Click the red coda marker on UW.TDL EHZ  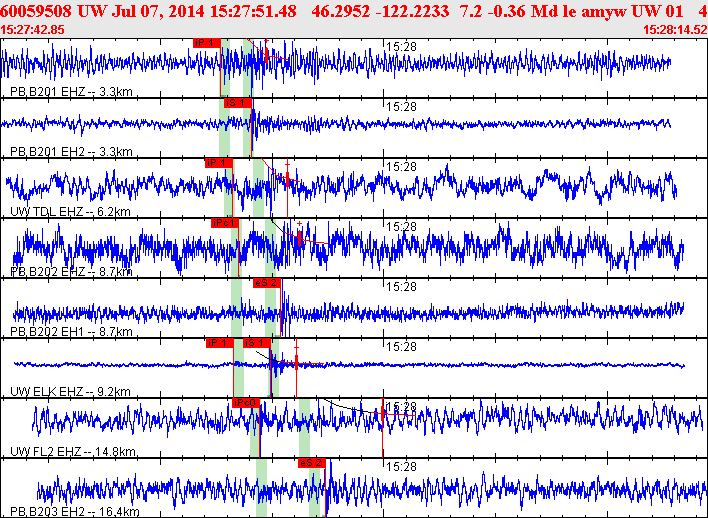[x=288, y=179]
